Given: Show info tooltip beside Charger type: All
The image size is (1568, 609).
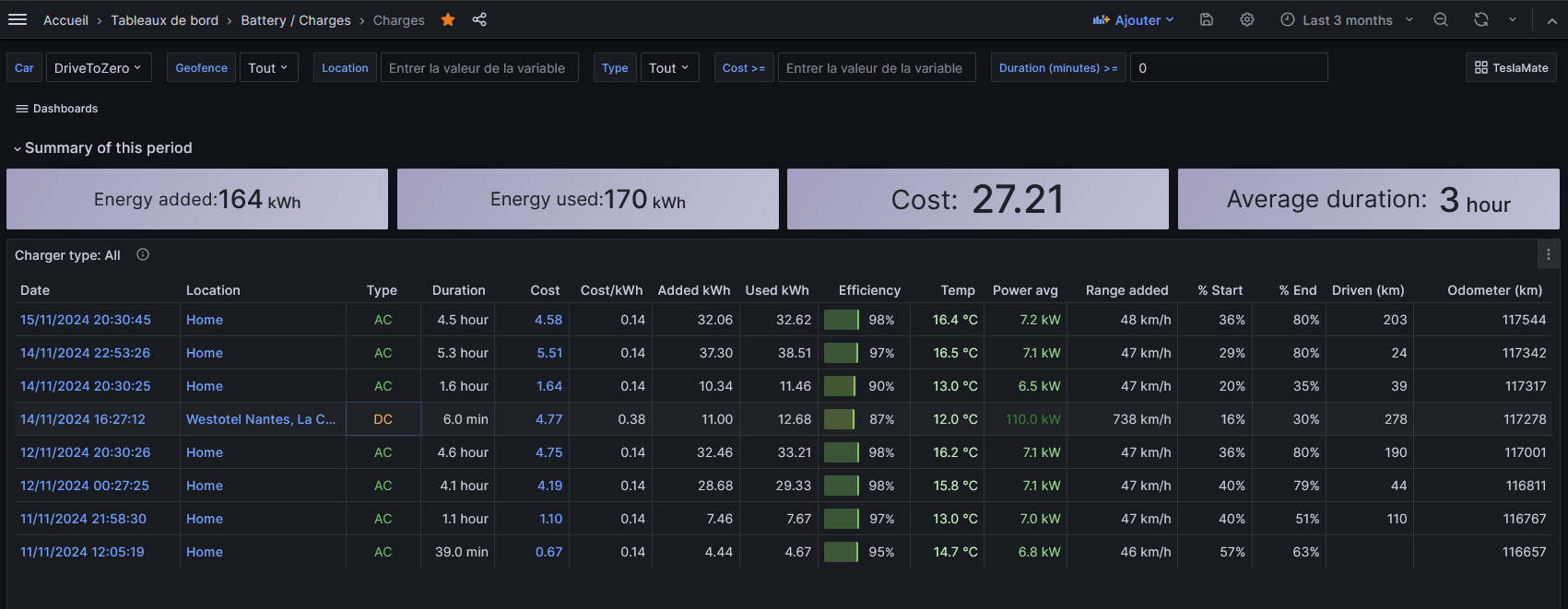Looking at the screenshot, I should 143,255.
